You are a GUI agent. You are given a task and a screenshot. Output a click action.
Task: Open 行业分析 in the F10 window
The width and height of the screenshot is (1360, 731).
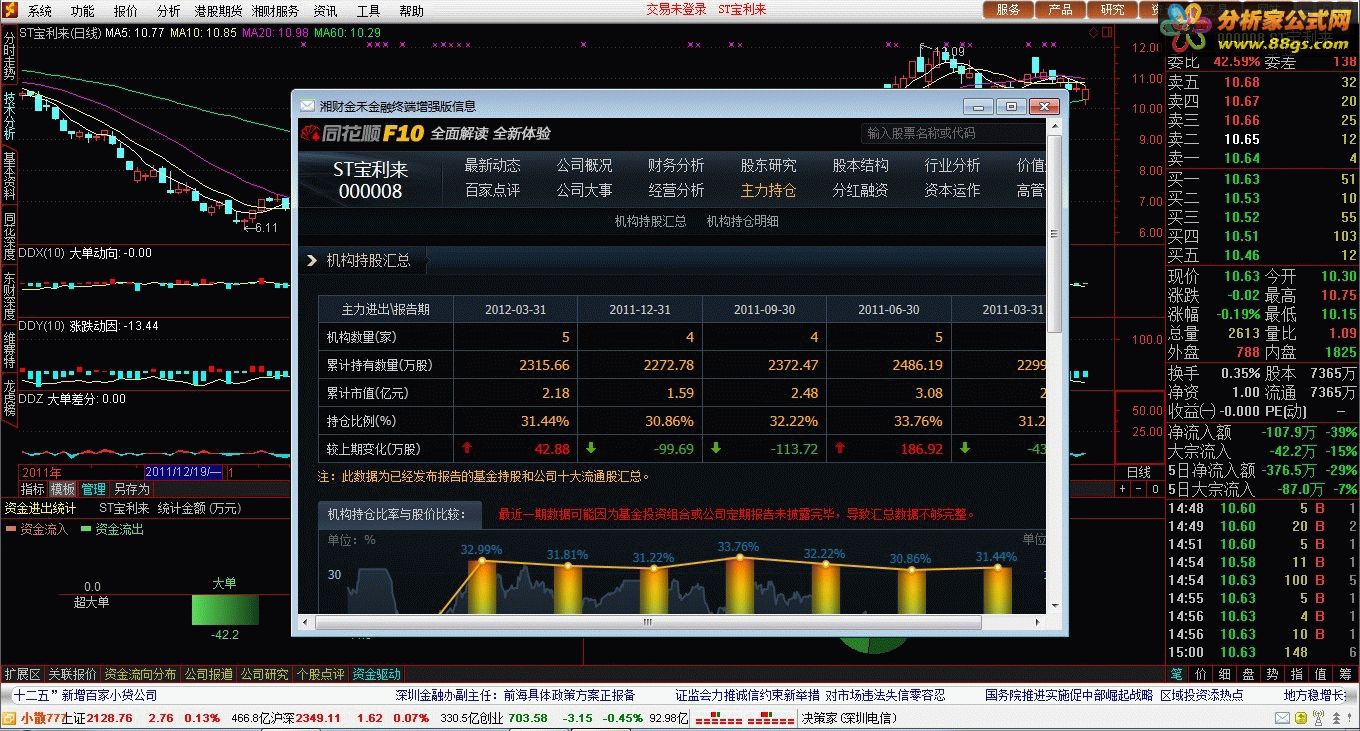(x=952, y=165)
